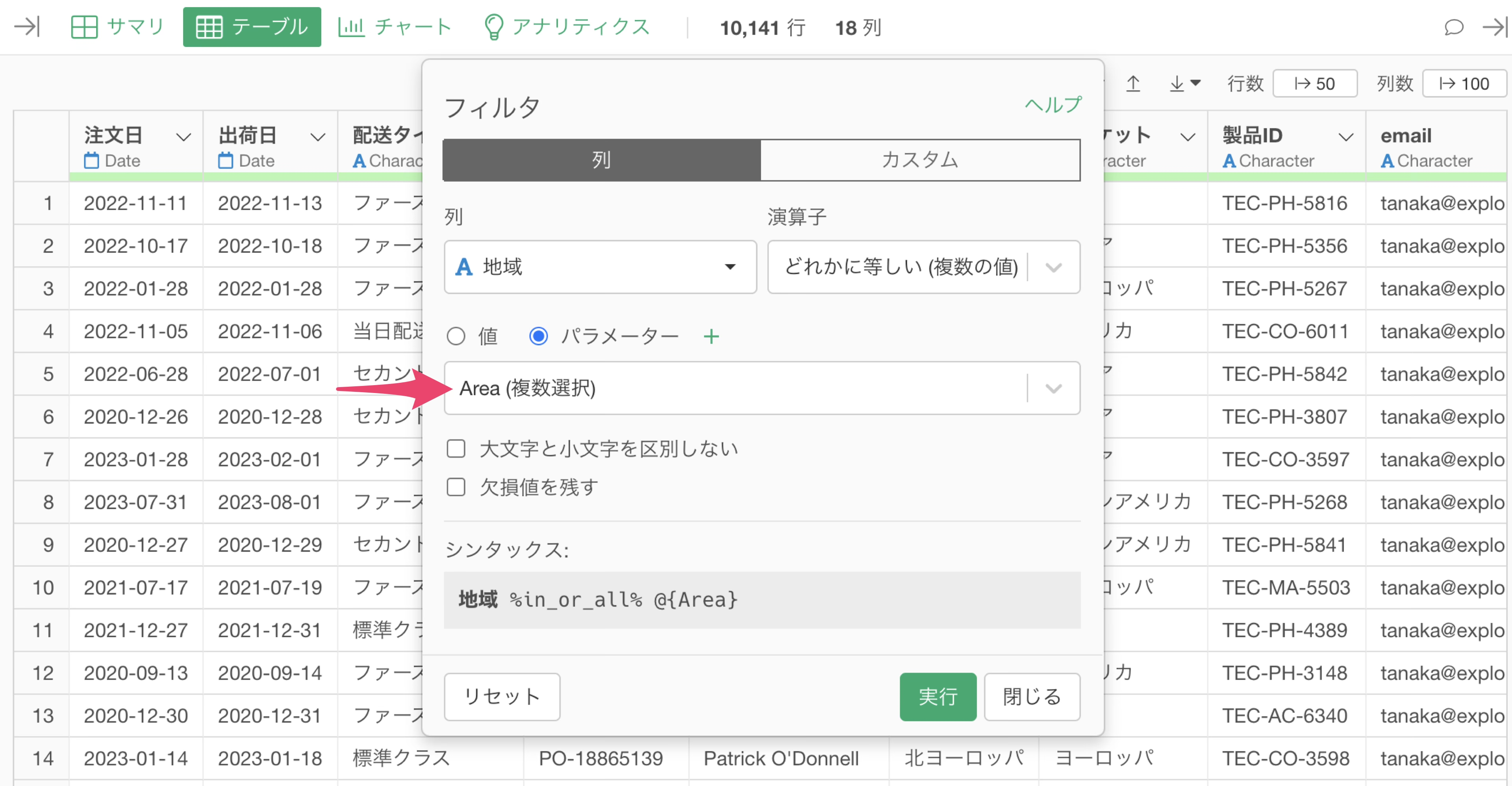
Task: Check the 欠損値を残す option
Action: click(x=456, y=487)
